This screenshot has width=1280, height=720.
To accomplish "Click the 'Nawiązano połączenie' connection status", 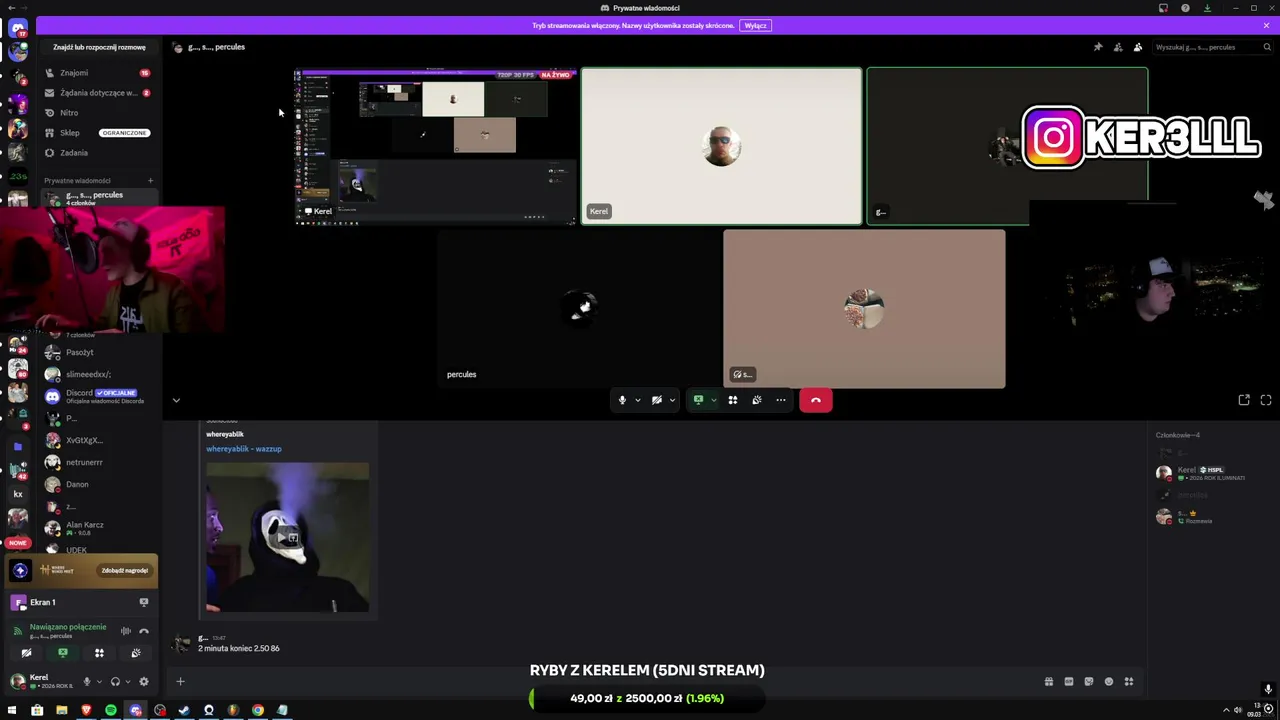I will tap(68, 627).
